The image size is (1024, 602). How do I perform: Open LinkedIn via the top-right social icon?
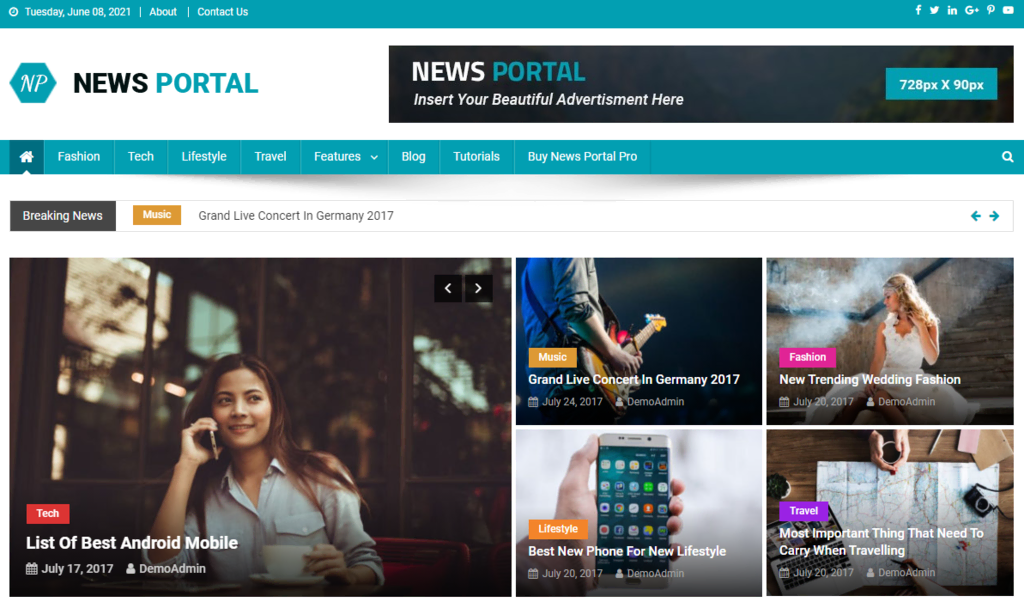point(952,10)
